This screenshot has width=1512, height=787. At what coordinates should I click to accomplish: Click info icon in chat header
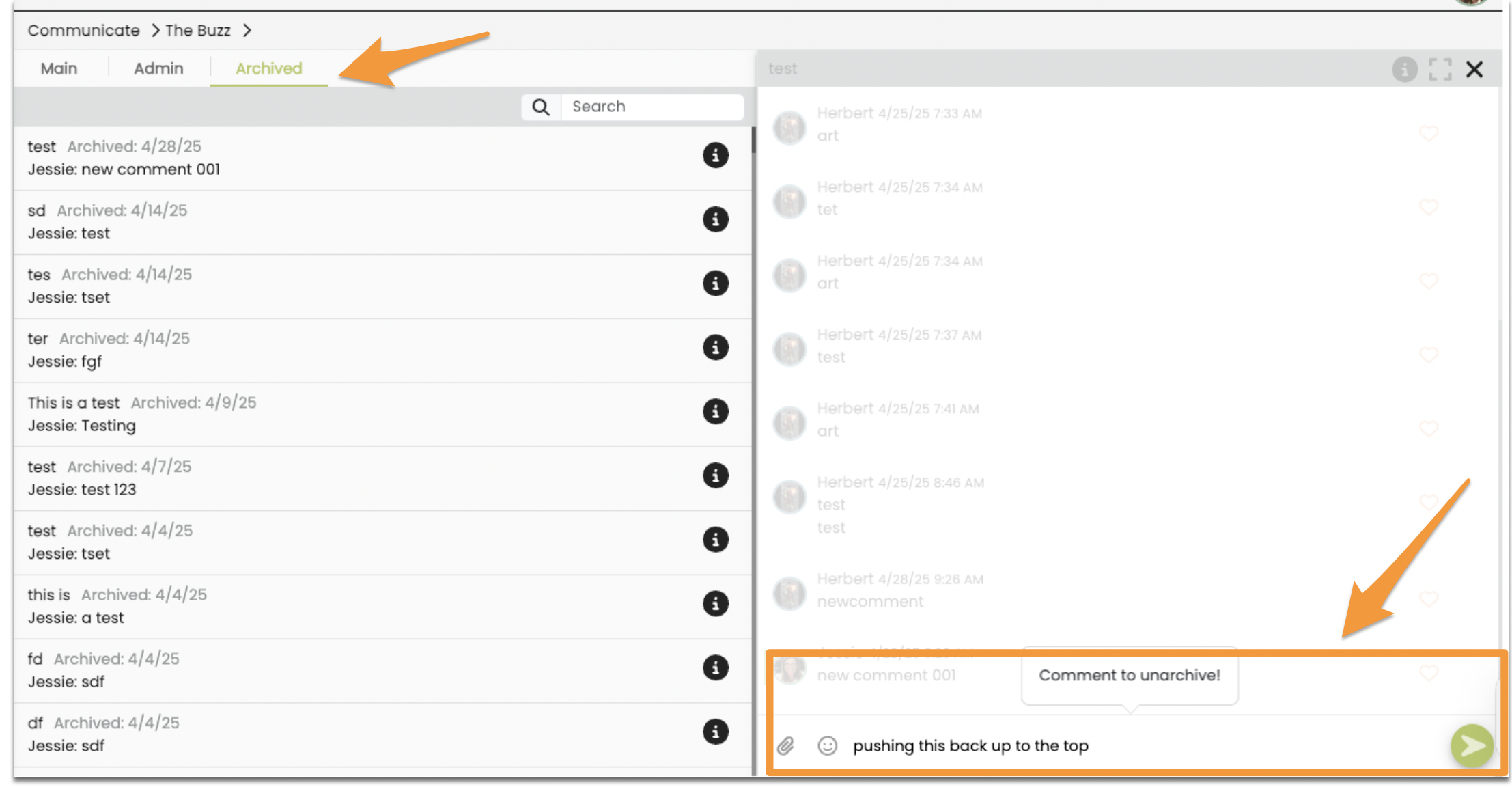point(1404,69)
